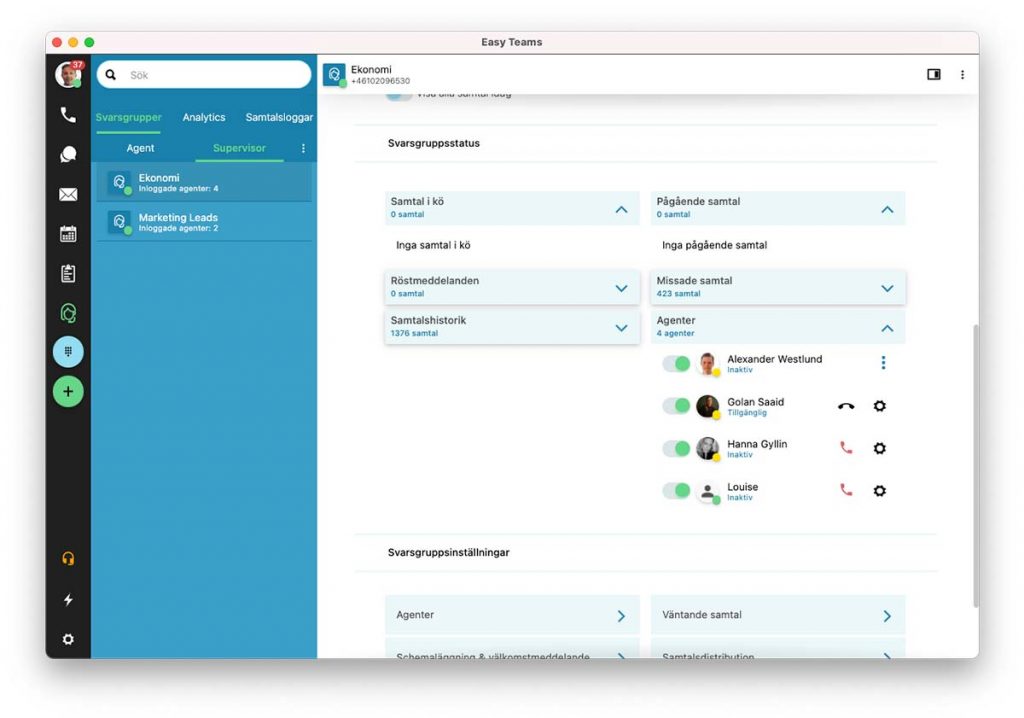
Task: Open the phone calls icon in sidebar
Action: [x=68, y=115]
